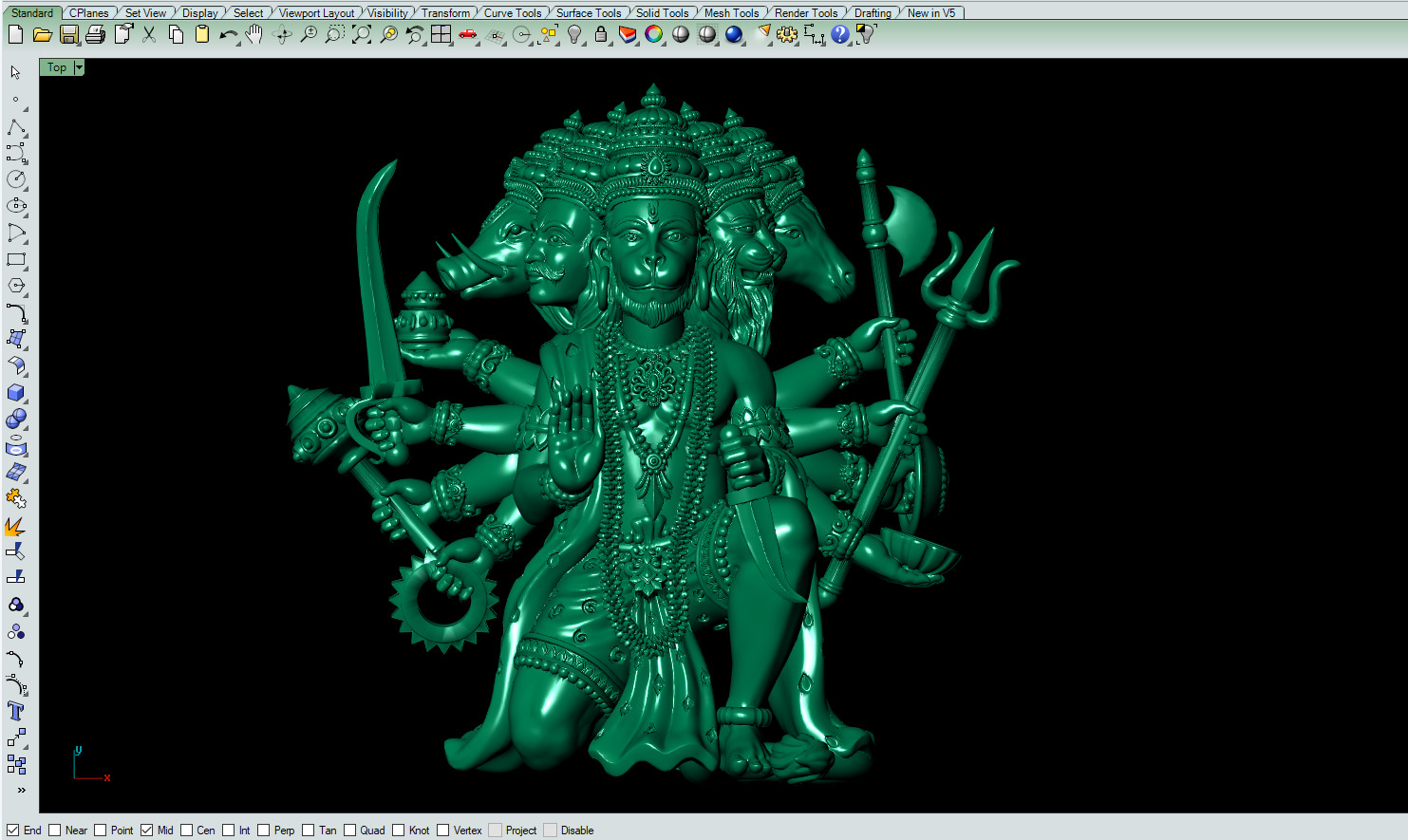Choose Zoom Window magnifier icon
1408x840 pixels.
pyautogui.click(x=335, y=35)
